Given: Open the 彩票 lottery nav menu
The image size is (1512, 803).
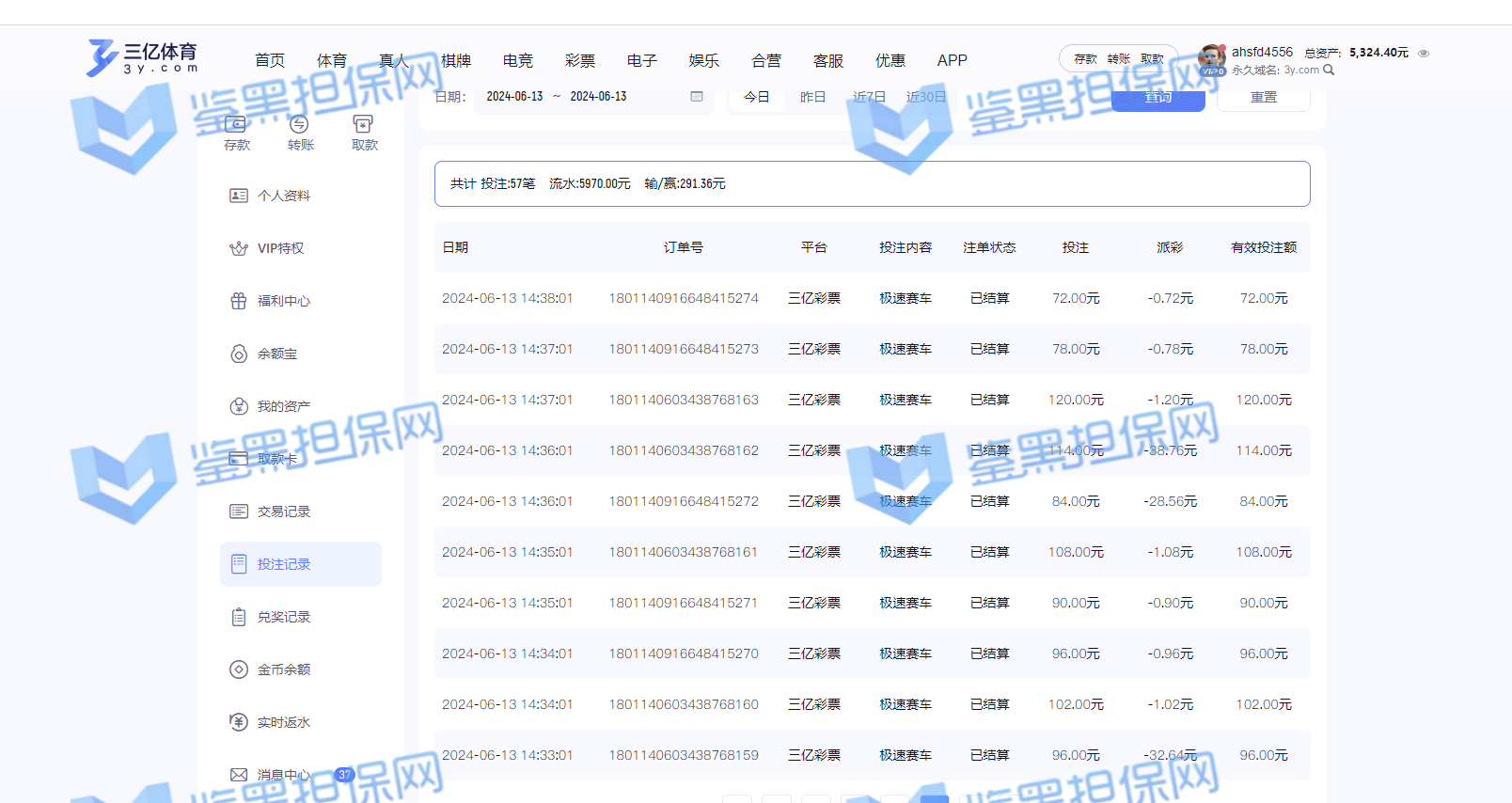Looking at the screenshot, I should [x=579, y=60].
